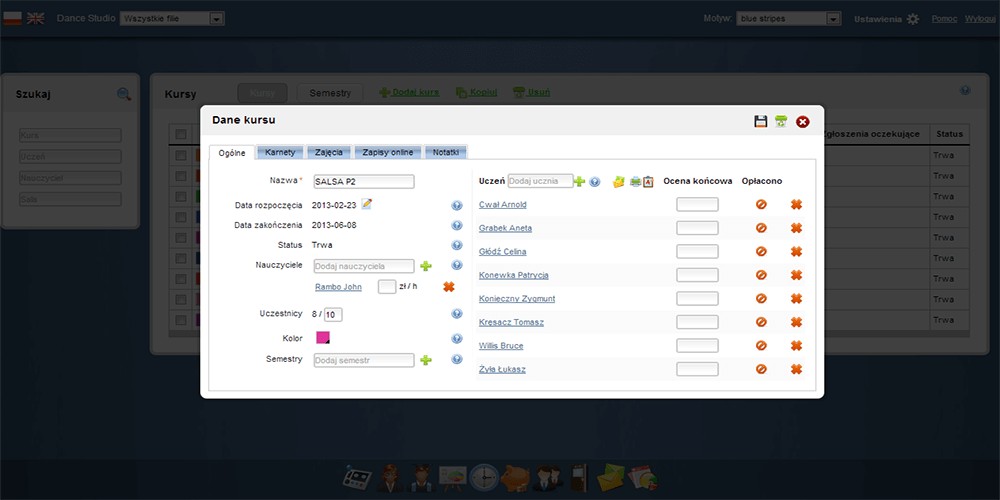Click the Rambo John teacher link

338,287
